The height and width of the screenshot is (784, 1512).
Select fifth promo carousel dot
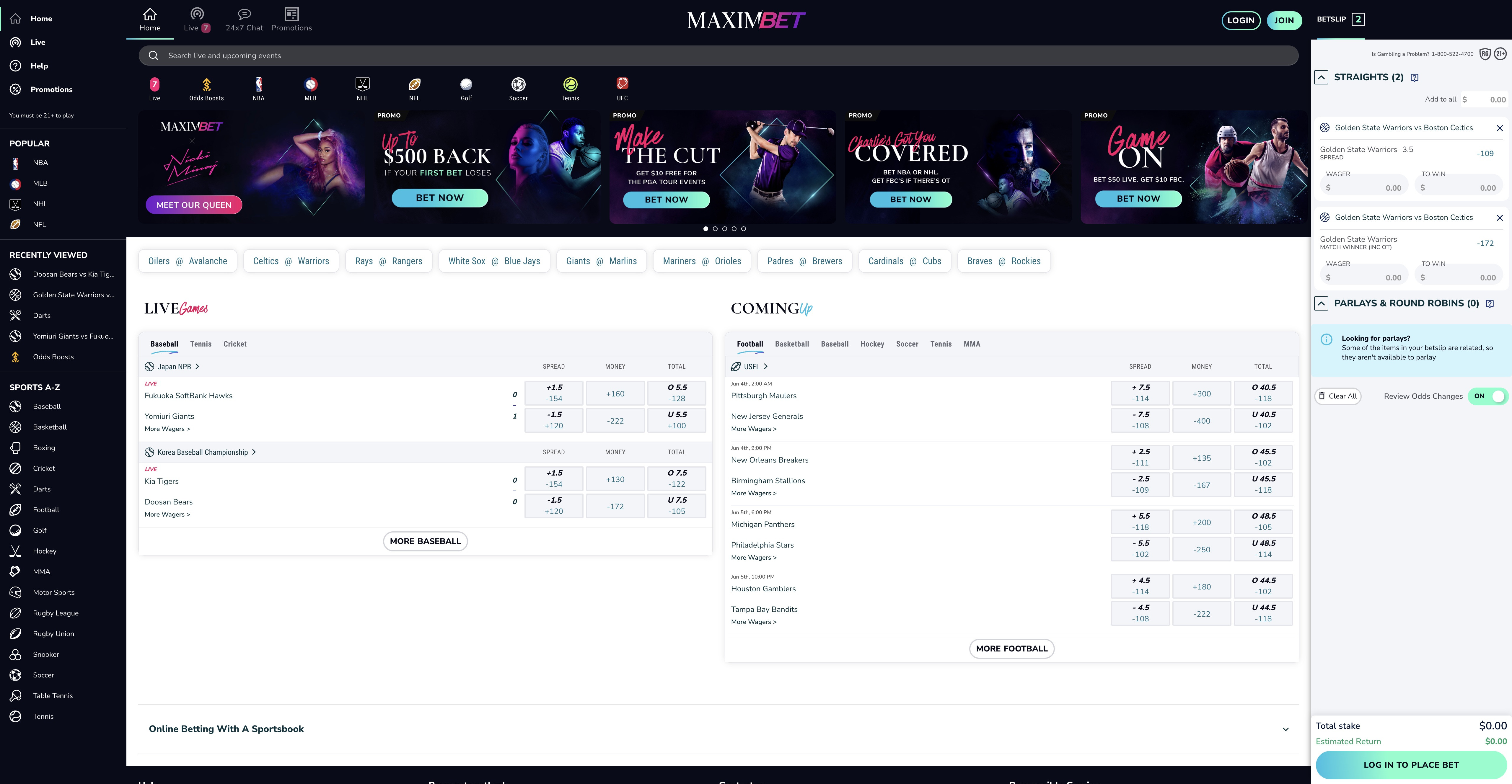(743, 229)
